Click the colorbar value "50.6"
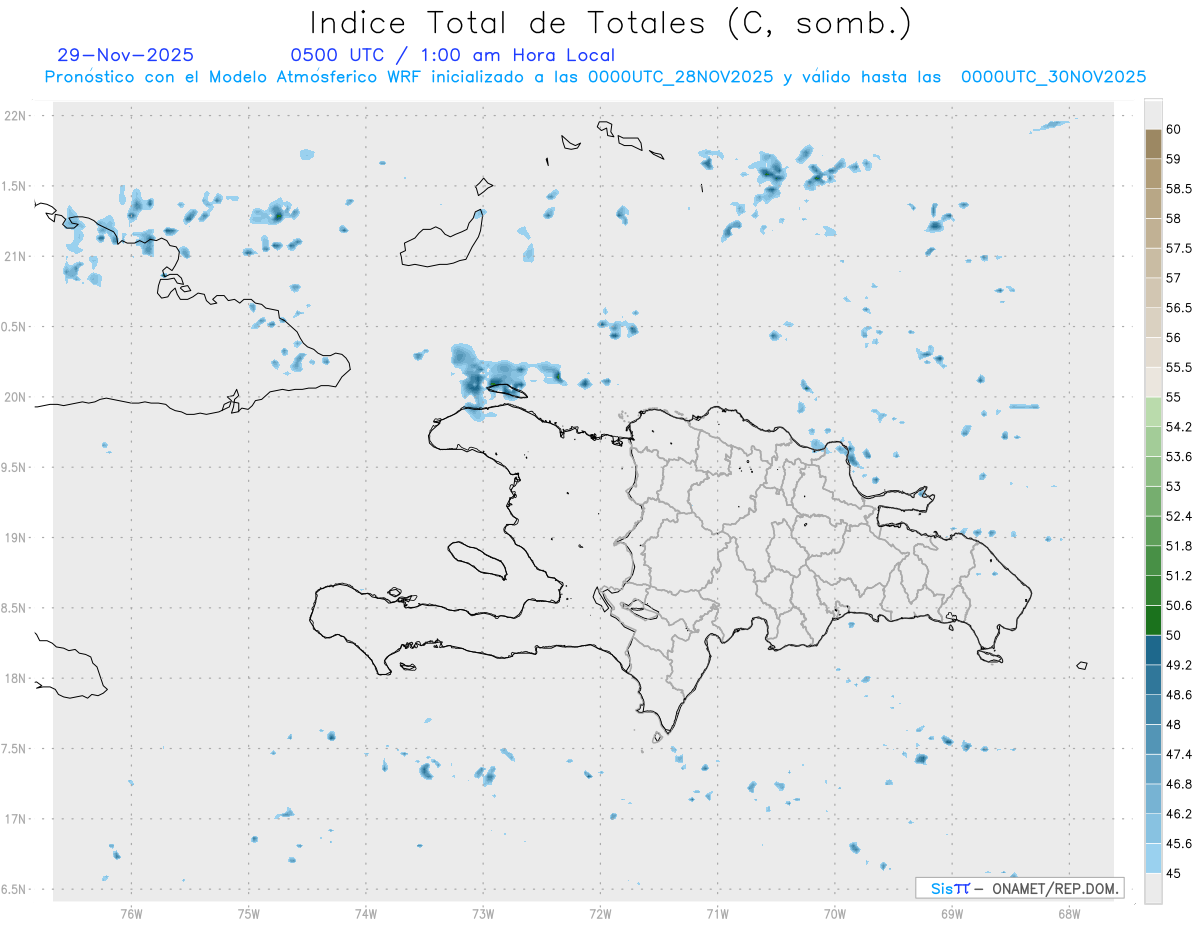 click(1179, 606)
